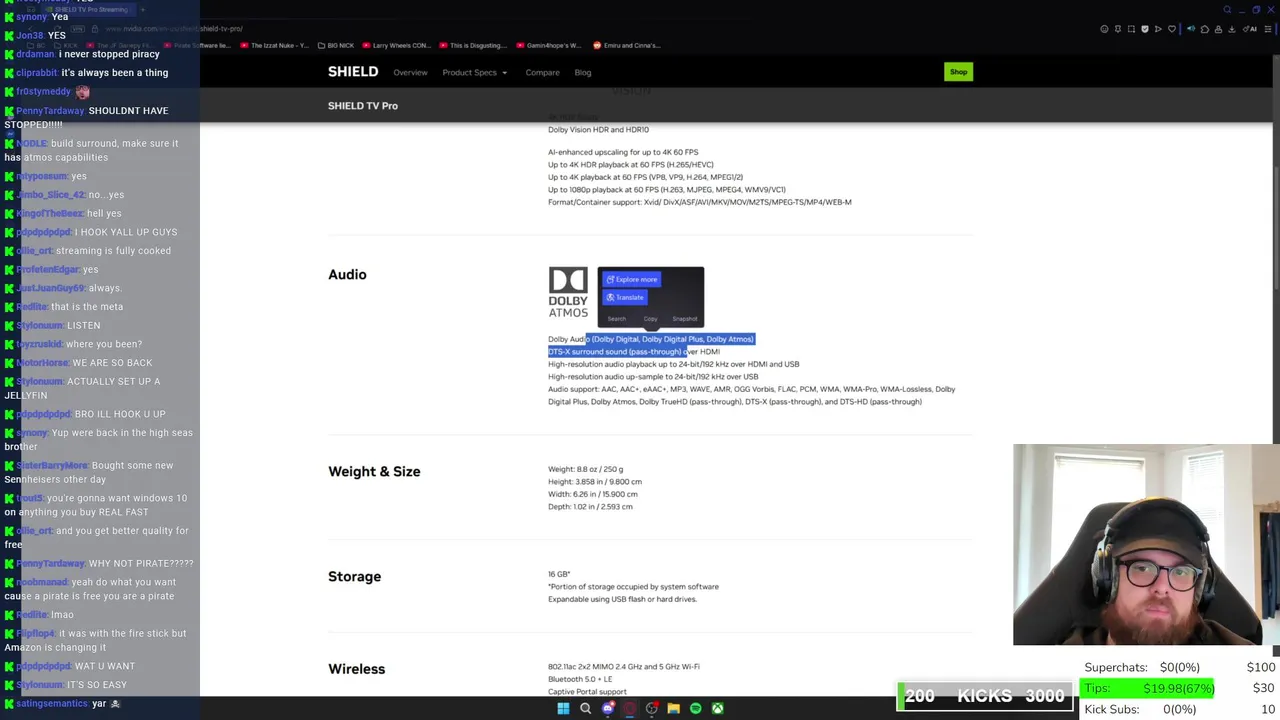Click the Audio section heading
The height and width of the screenshot is (720, 1280).
(347, 275)
